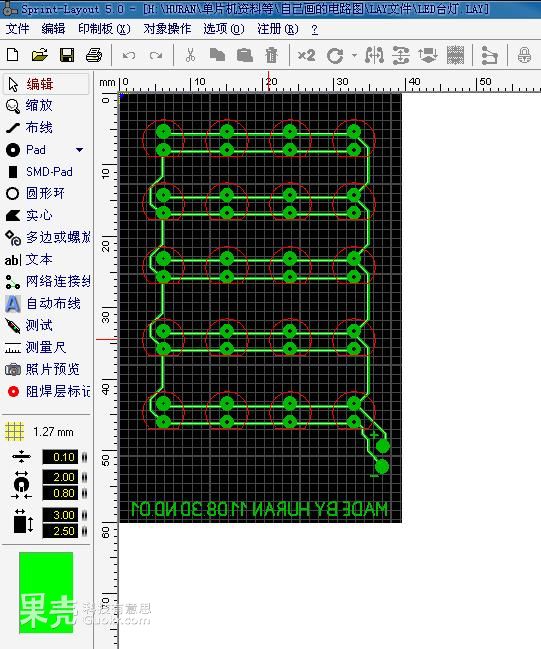Viewport: 541px width, 649px height.
Task: Click the New file icon in toolbar
Action: coord(13,55)
